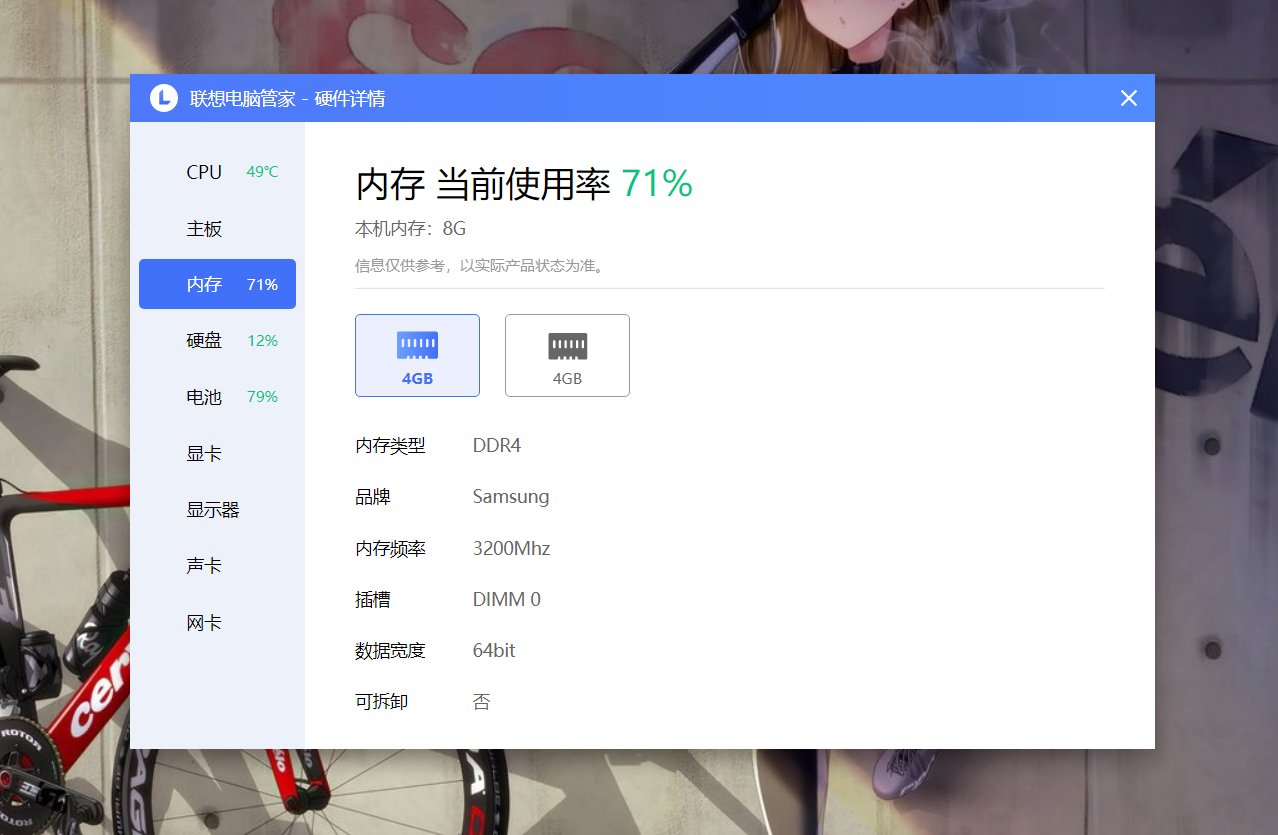Click the 品牌 label

(372, 497)
